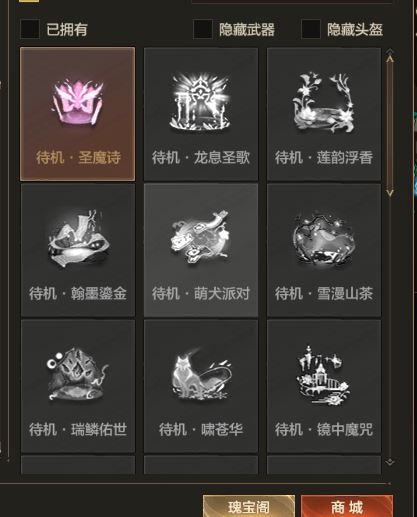Choose the 待机·龙息圣歌 throne icon

[x=201, y=102]
